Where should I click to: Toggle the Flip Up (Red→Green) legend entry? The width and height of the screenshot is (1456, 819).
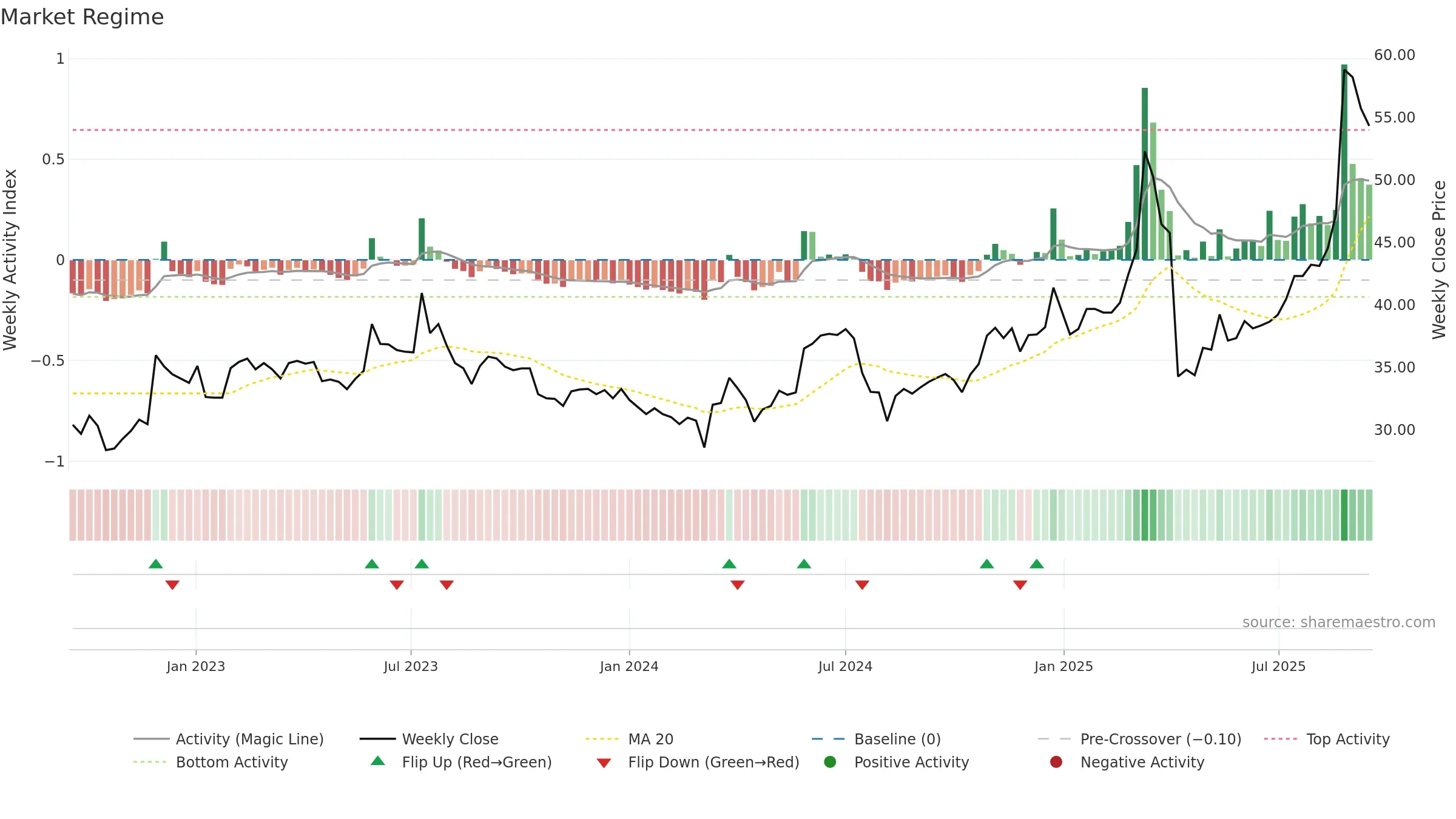click(461, 762)
